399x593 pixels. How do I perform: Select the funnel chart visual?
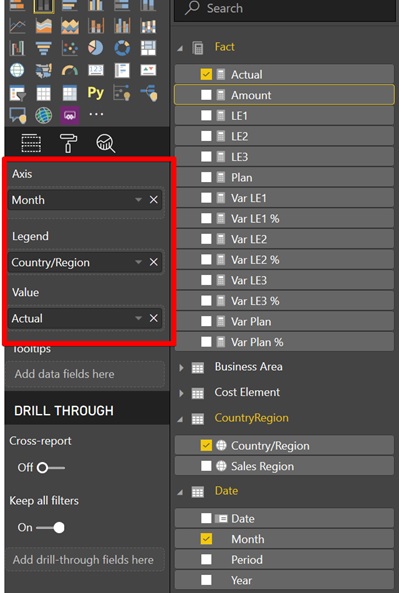[43, 48]
